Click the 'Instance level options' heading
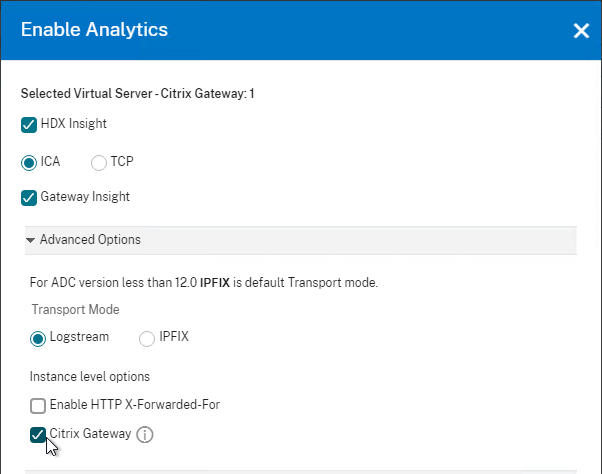 tap(90, 377)
